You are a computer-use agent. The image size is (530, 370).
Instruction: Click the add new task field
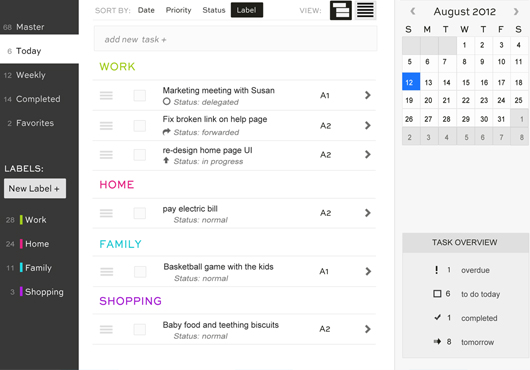[235, 39]
